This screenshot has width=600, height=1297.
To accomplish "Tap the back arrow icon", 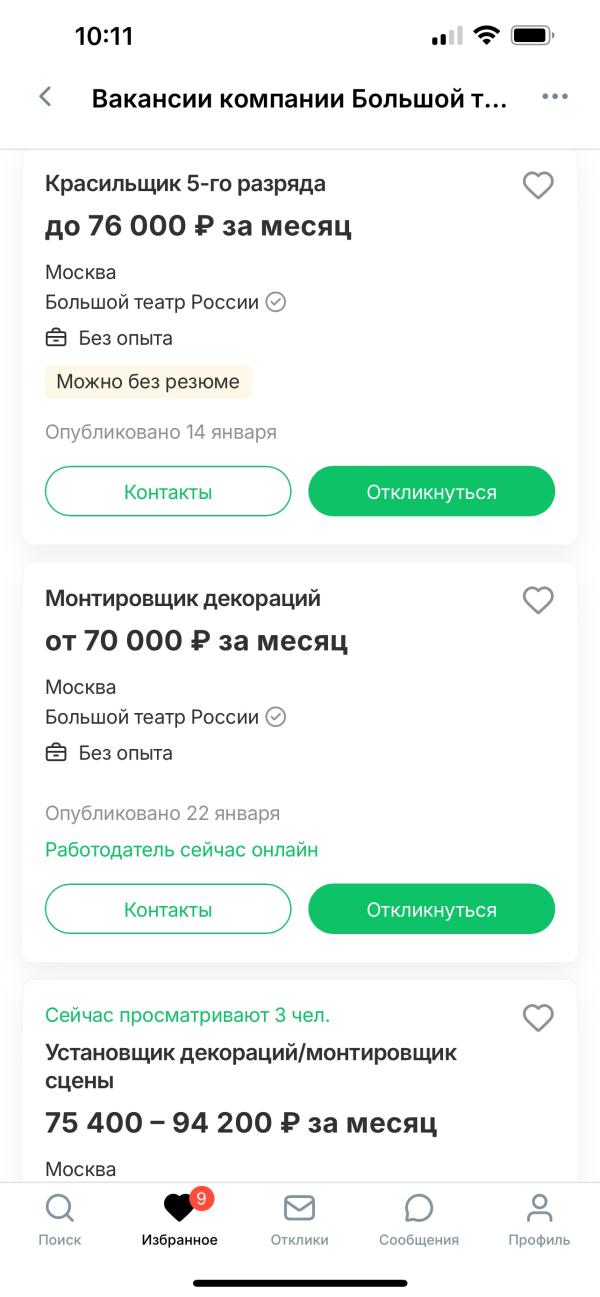I will (x=45, y=97).
